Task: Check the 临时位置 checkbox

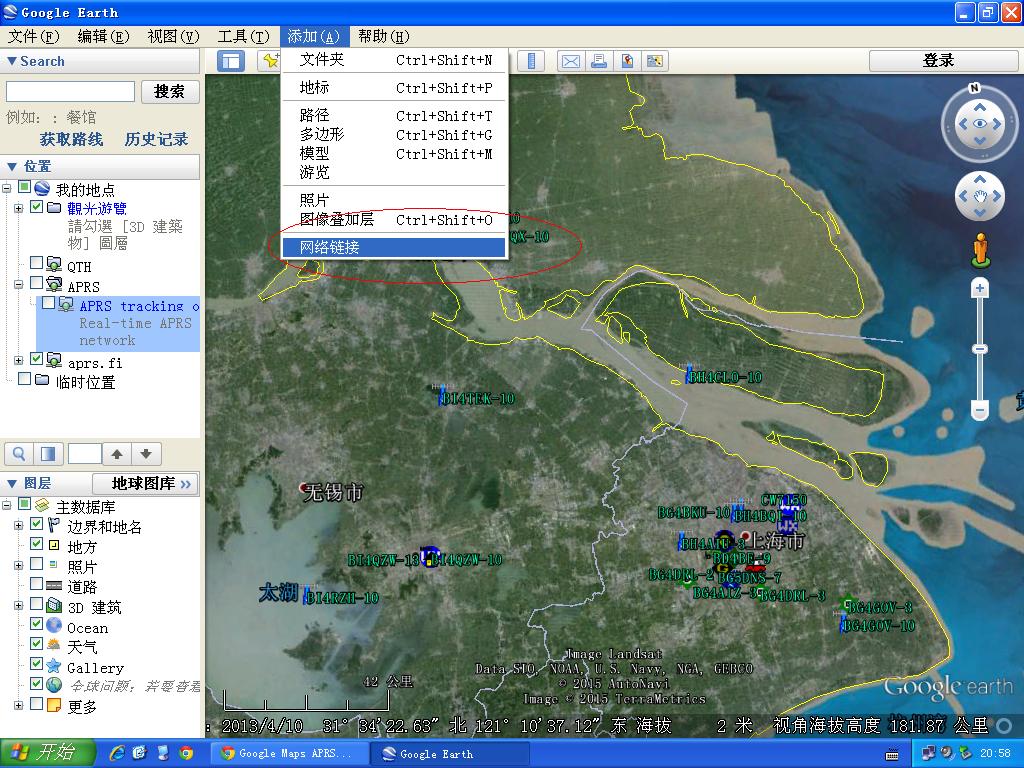Action: coord(24,378)
